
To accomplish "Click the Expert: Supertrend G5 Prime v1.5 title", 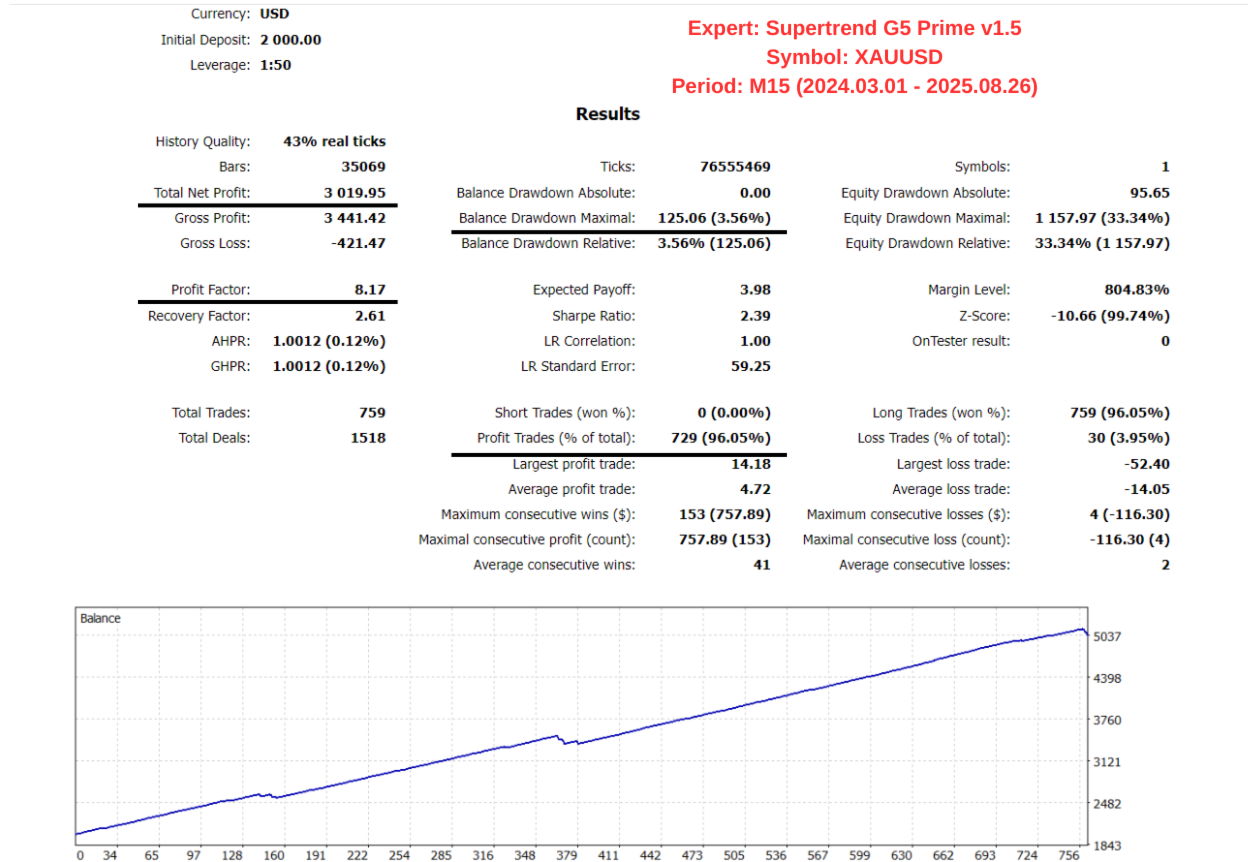I will pos(855,28).
